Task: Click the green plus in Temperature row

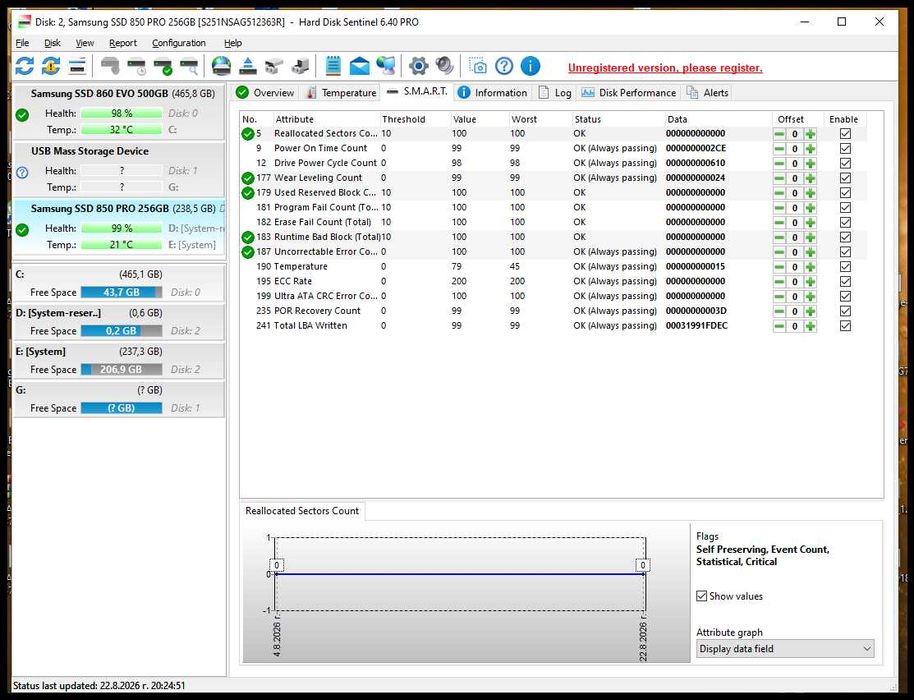Action: tap(810, 267)
